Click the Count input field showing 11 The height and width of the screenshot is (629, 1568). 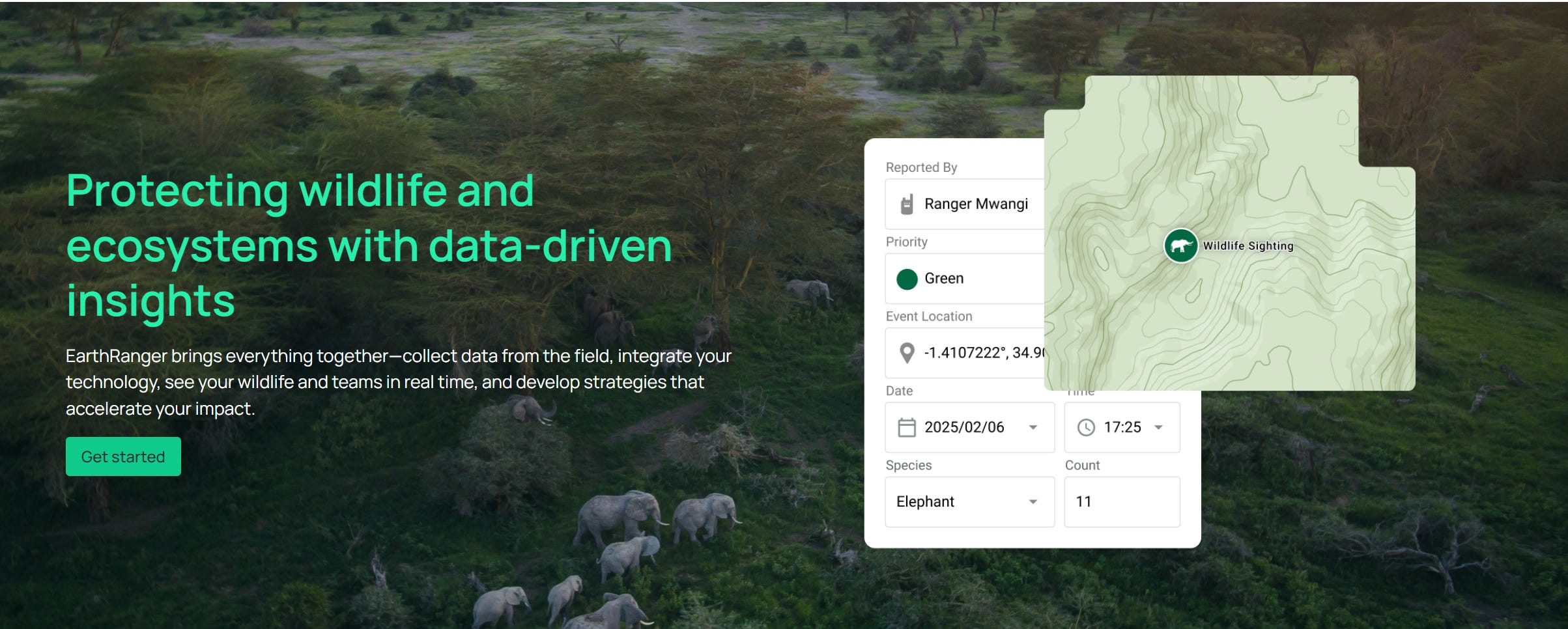1122,501
